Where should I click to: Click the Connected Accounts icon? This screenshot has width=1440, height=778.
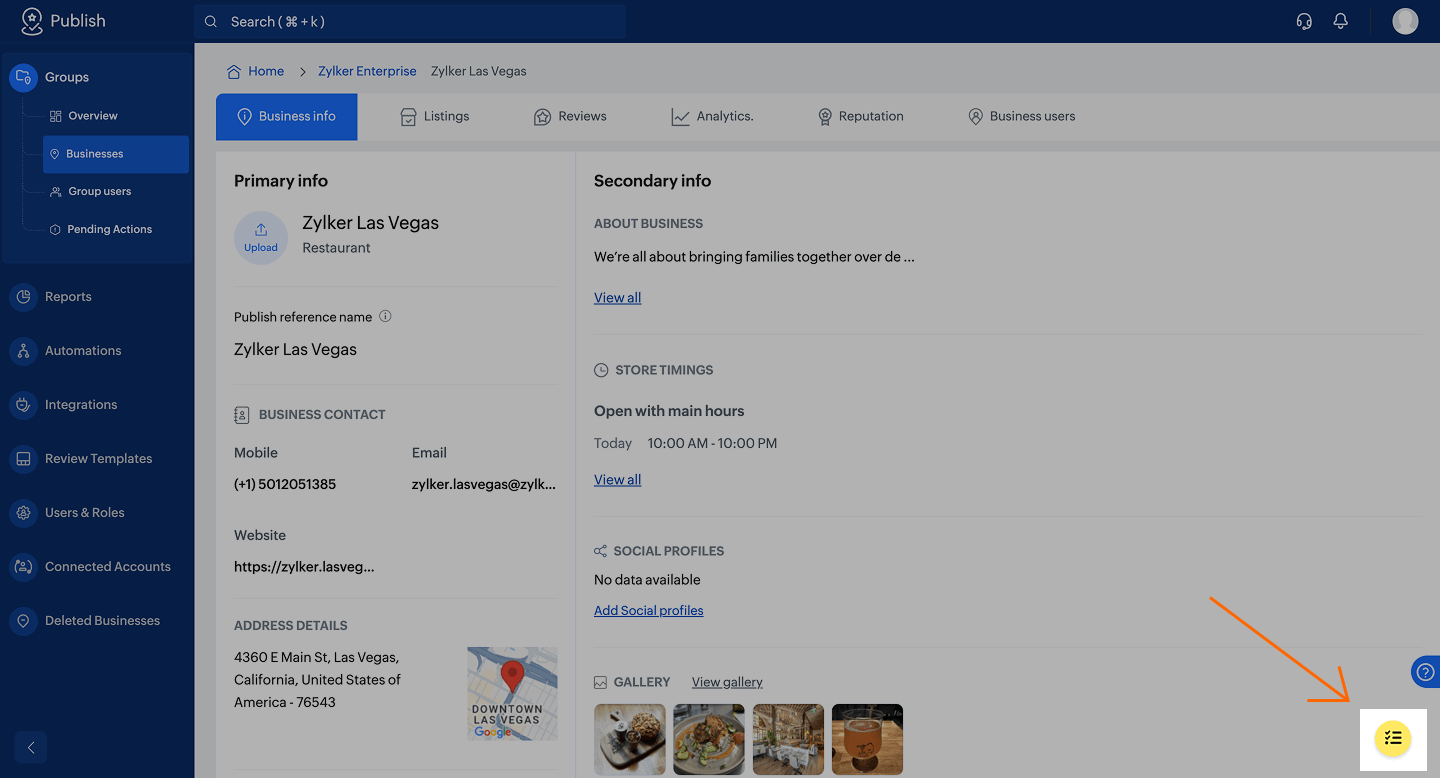click(x=23, y=567)
